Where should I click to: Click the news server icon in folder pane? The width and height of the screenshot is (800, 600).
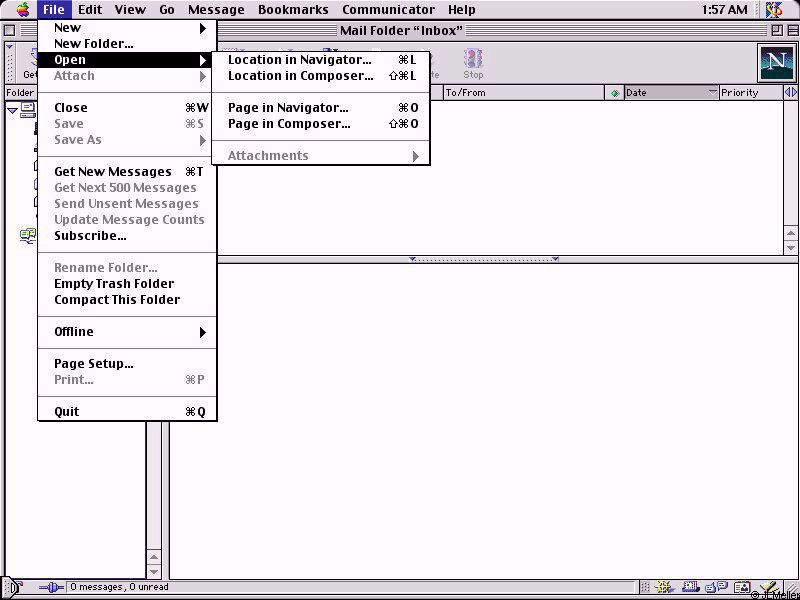pos(28,236)
